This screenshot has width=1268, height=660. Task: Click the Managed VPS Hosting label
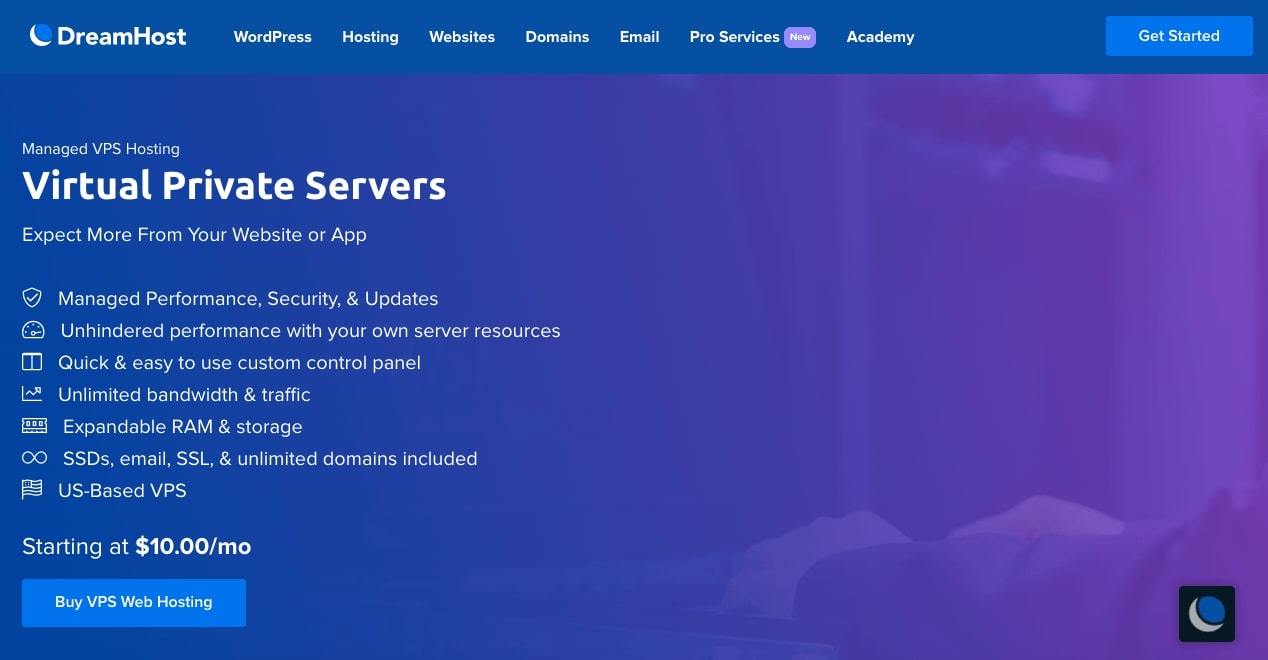101,149
